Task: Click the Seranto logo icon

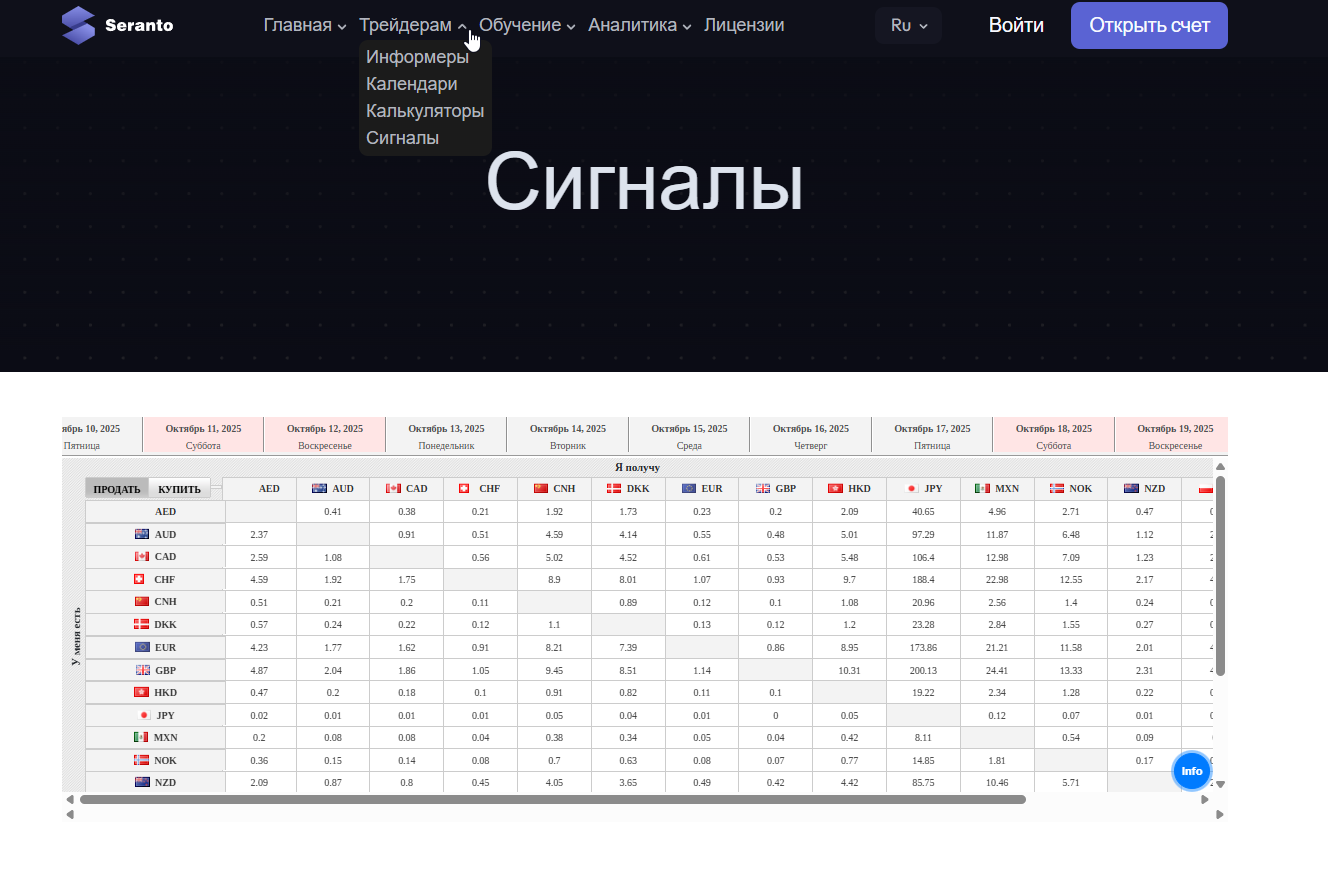Action: click(78, 25)
